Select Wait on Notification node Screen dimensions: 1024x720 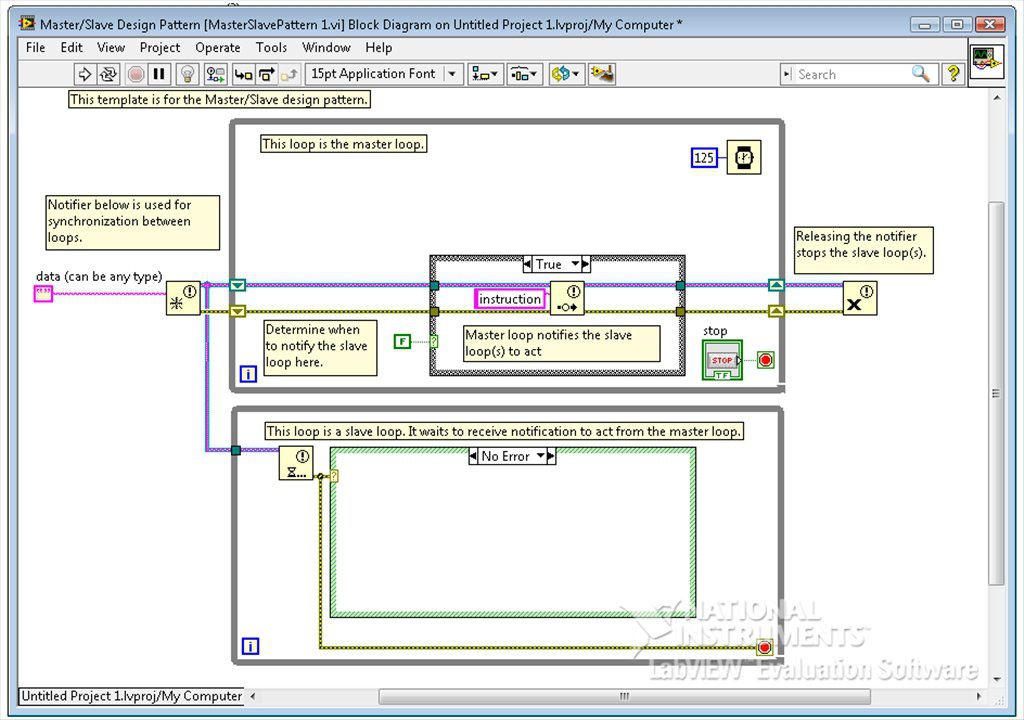(296, 463)
